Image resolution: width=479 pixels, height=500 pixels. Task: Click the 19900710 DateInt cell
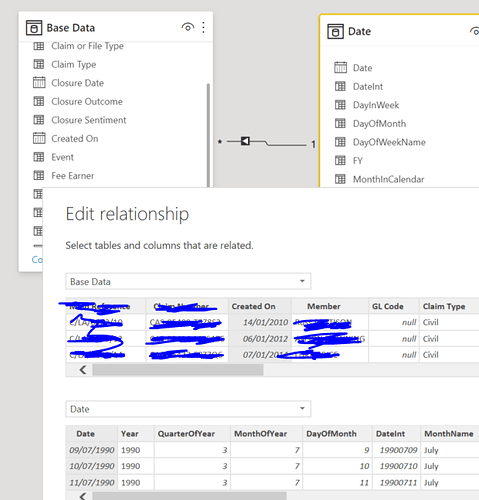[396, 466]
